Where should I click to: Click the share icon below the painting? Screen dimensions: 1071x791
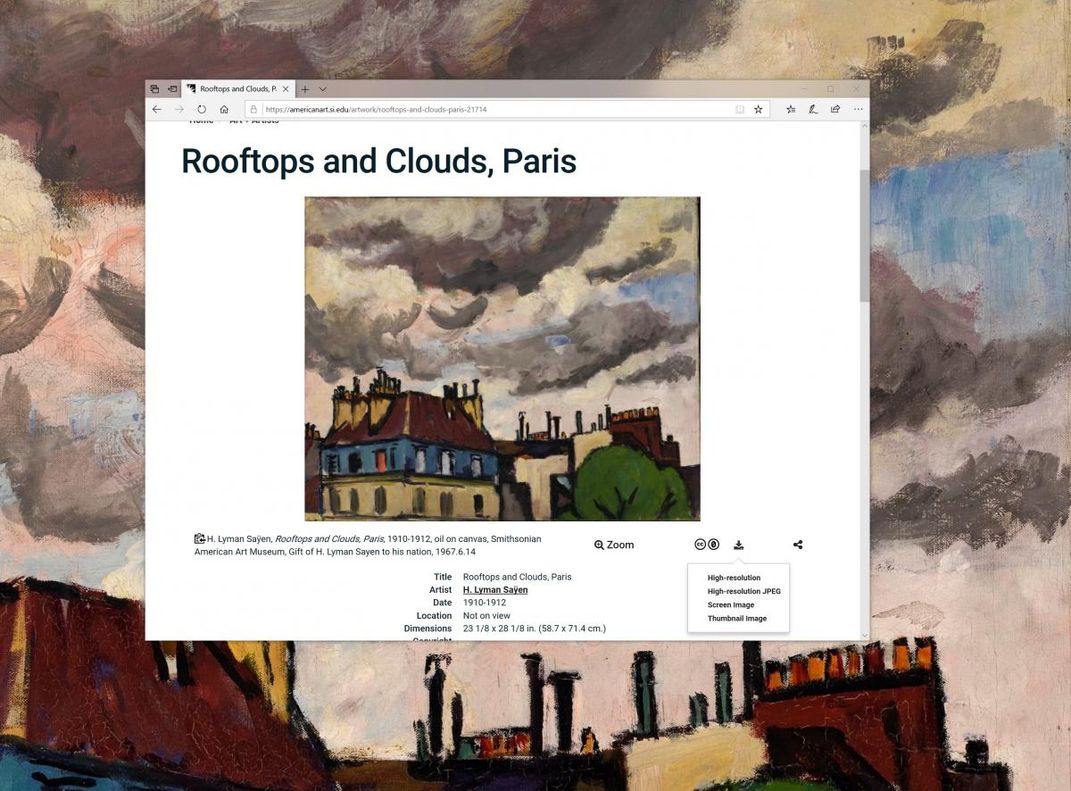pyautogui.click(x=798, y=544)
